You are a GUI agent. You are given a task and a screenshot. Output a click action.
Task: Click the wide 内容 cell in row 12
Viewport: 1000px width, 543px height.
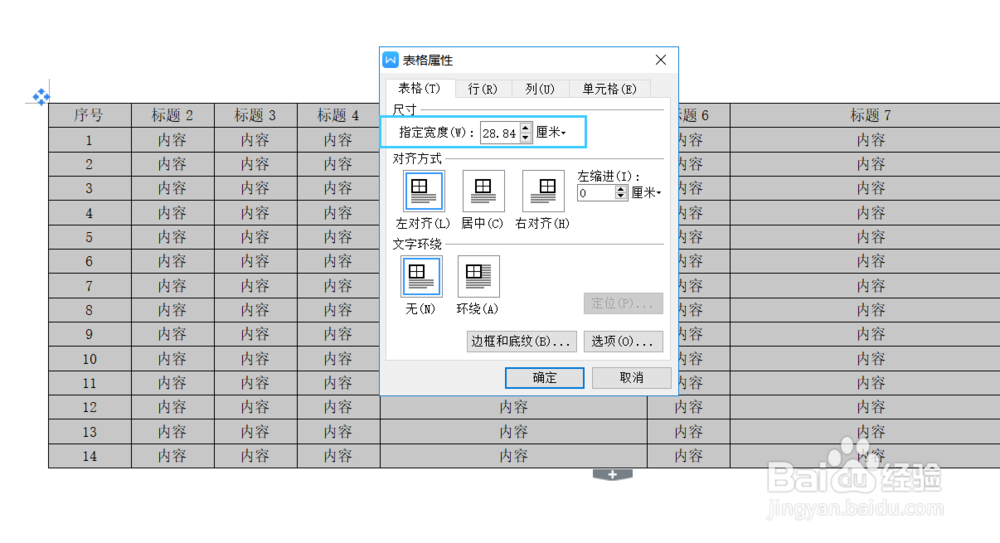[513, 407]
